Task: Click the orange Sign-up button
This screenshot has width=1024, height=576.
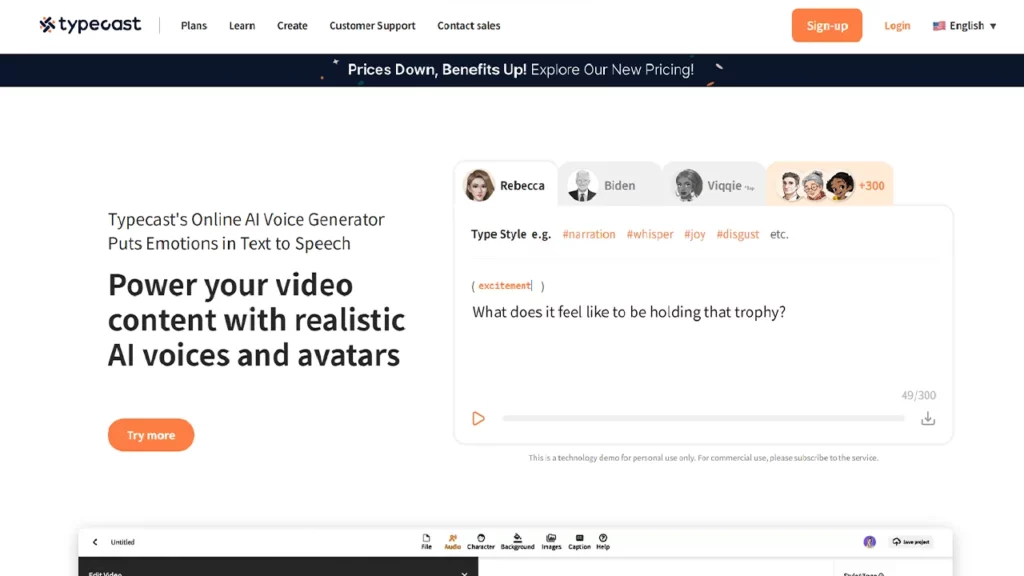Action: (826, 26)
